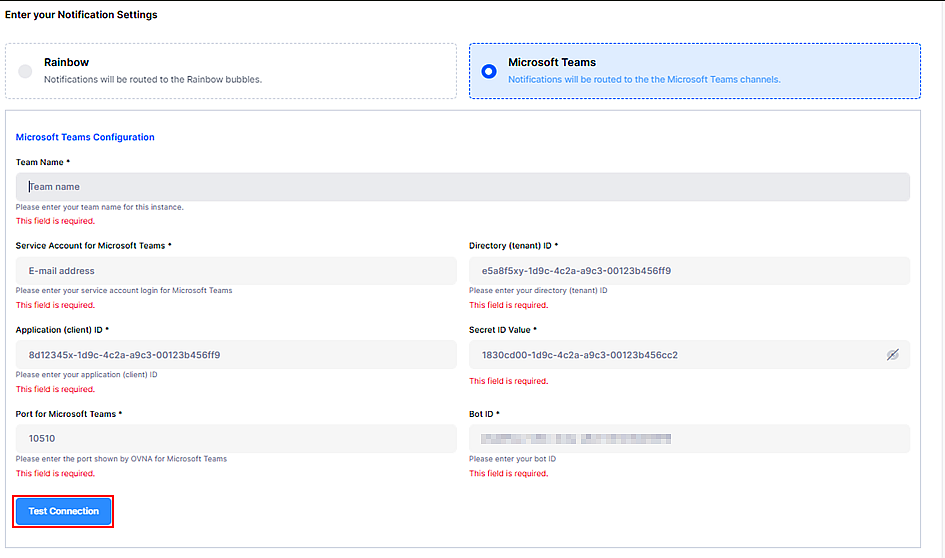This screenshot has height=558, width=945.
Task: Click the "Secret ID Value *" label
Action: tap(503, 330)
